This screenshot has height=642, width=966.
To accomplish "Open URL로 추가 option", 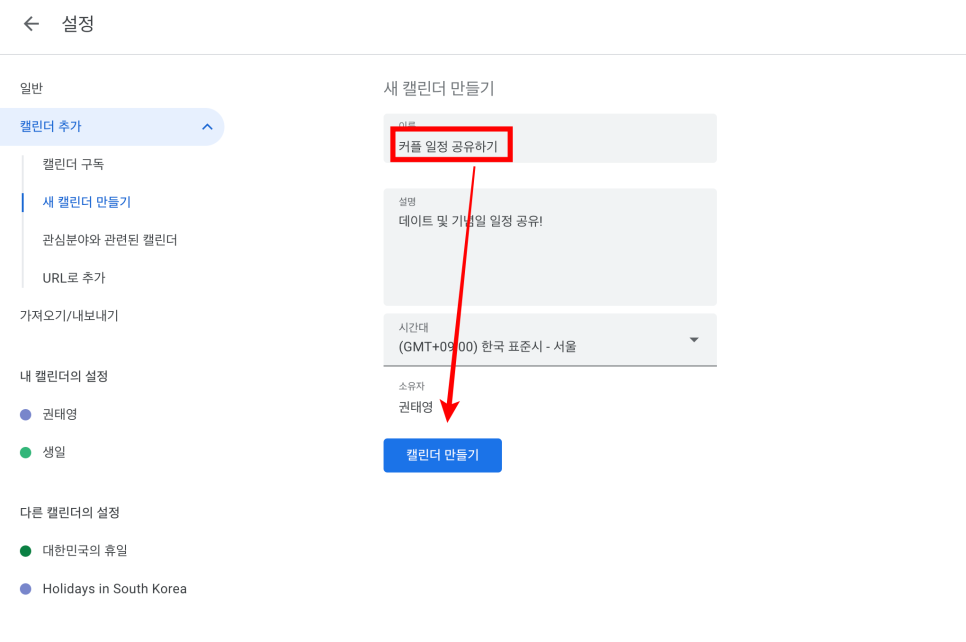I will click(x=73, y=278).
